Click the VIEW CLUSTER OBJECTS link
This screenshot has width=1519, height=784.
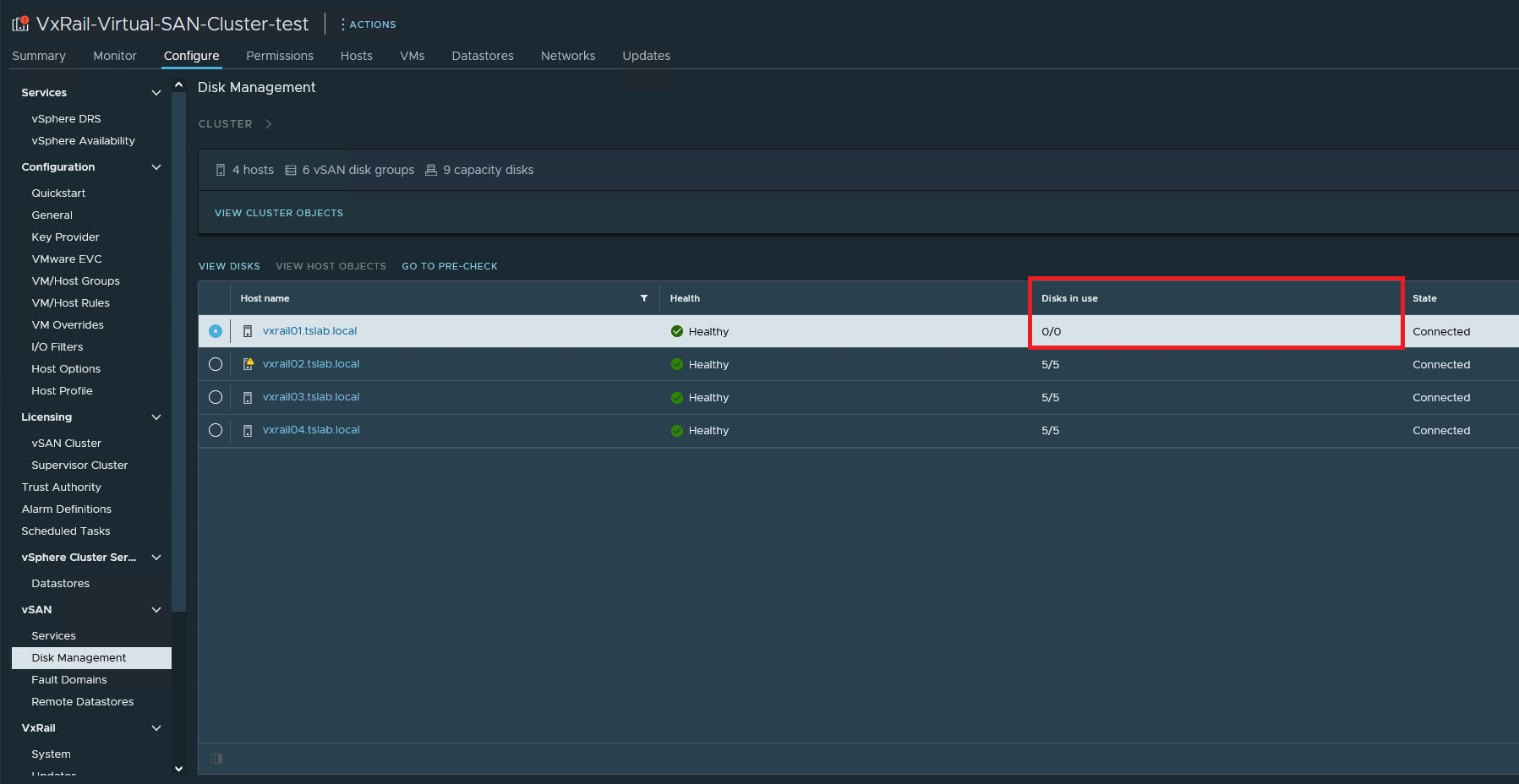coord(278,212)
